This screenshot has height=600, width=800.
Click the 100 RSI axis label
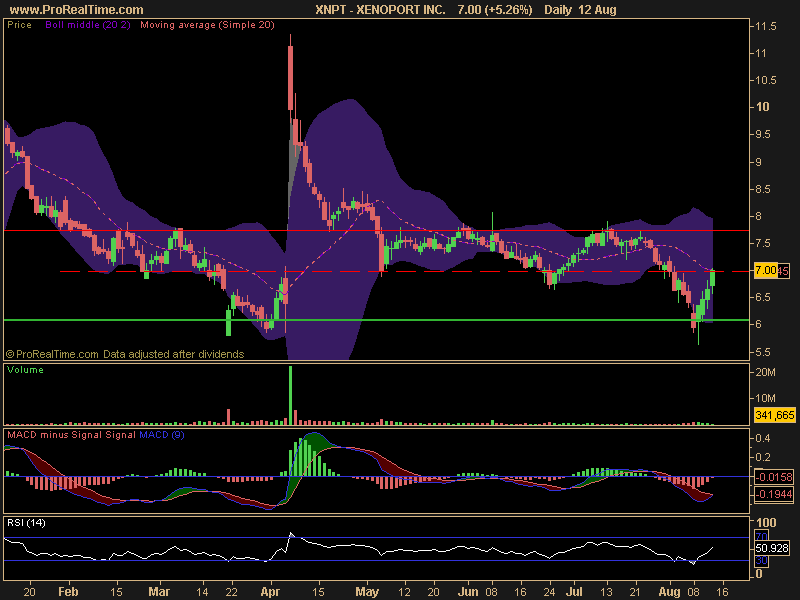pos(766,522)
